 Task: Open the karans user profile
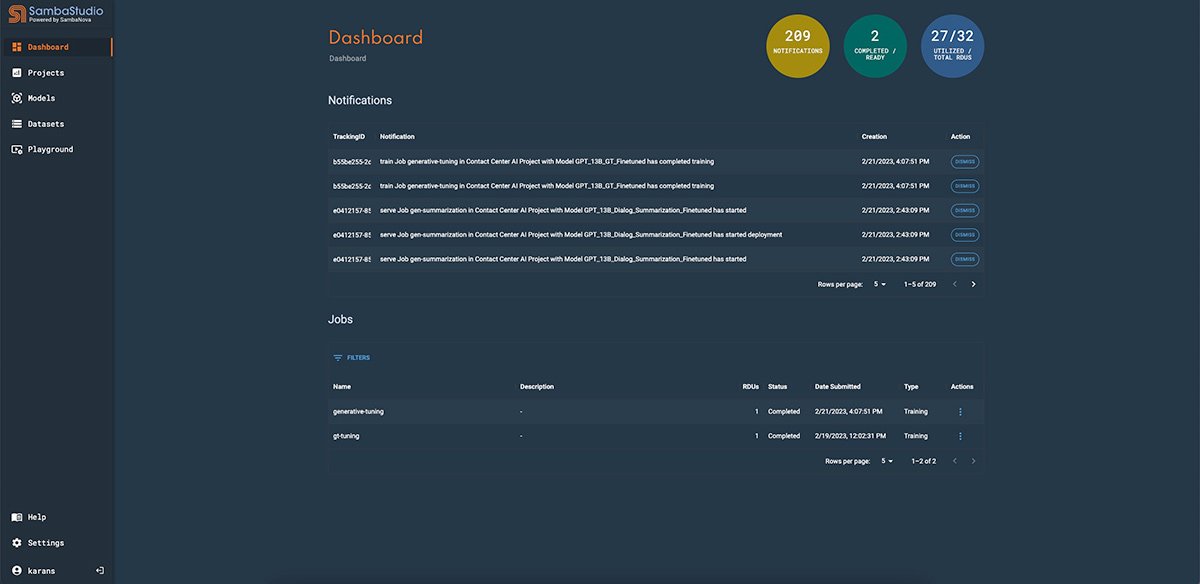coord(40,570)
